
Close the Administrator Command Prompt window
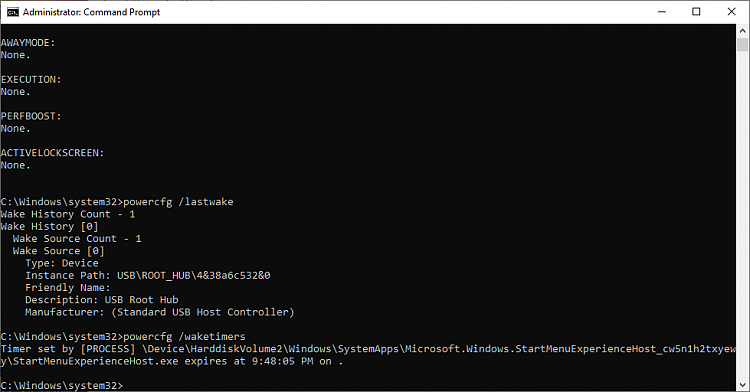click(x=731, y=12)
